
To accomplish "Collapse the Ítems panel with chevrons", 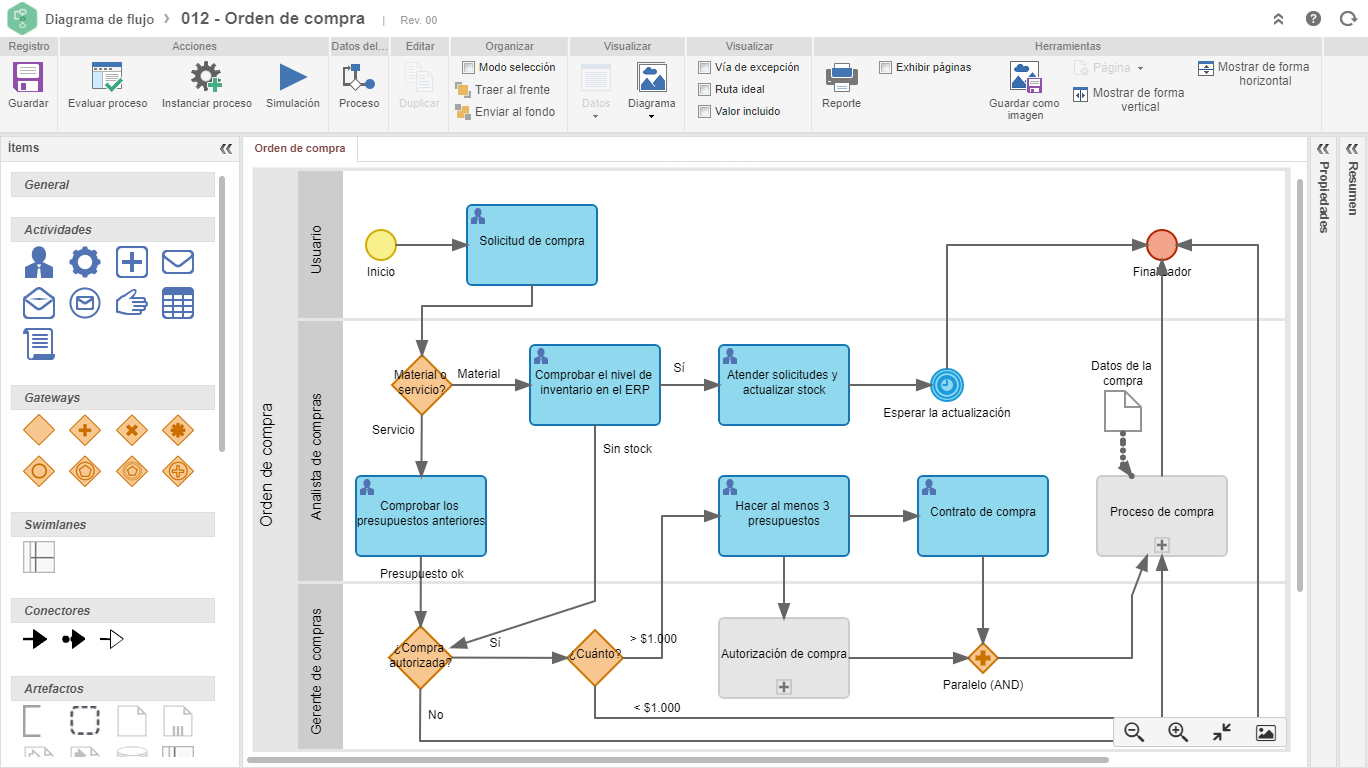I will 226,148.
